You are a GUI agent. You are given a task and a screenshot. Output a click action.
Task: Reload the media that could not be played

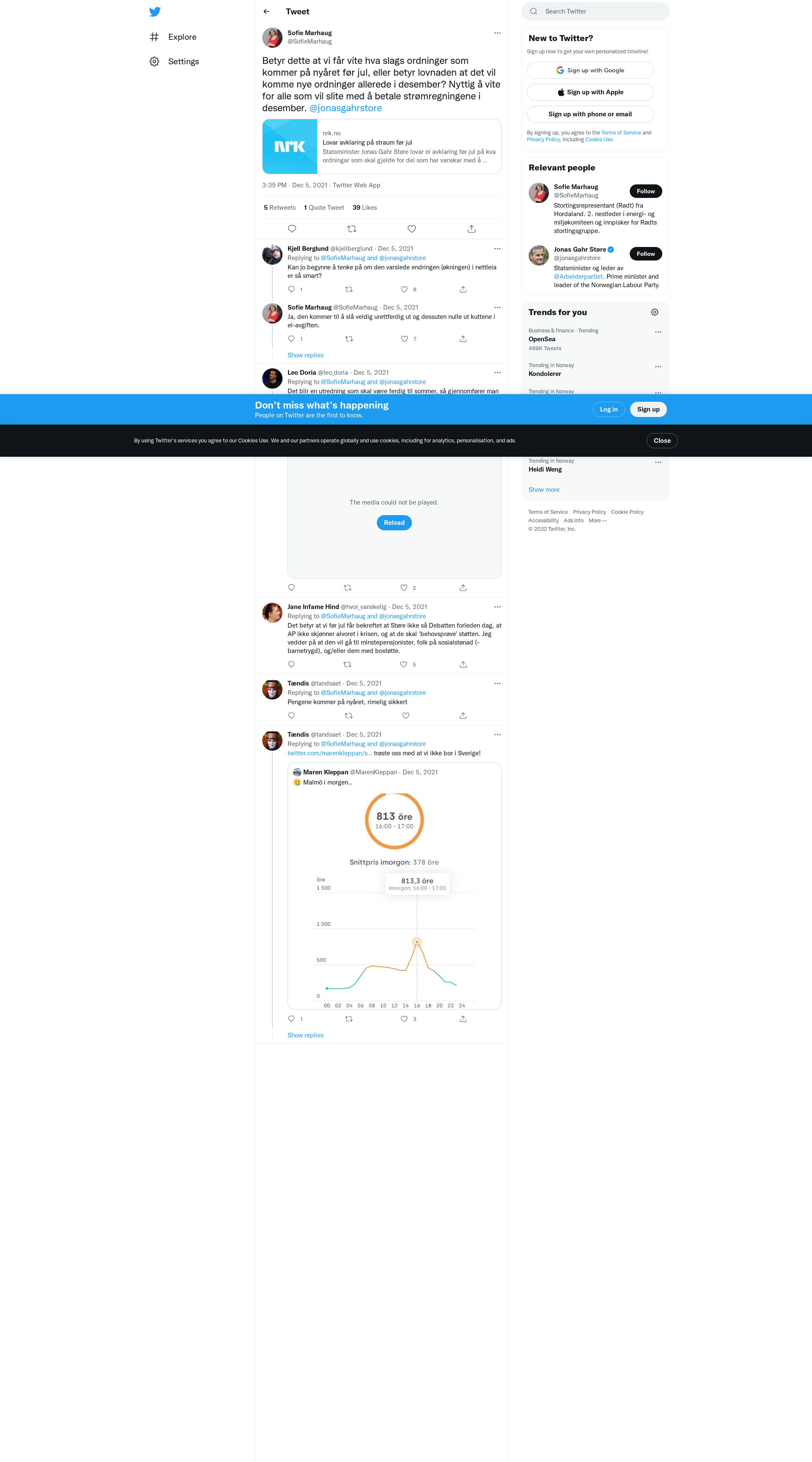(394, 523)
